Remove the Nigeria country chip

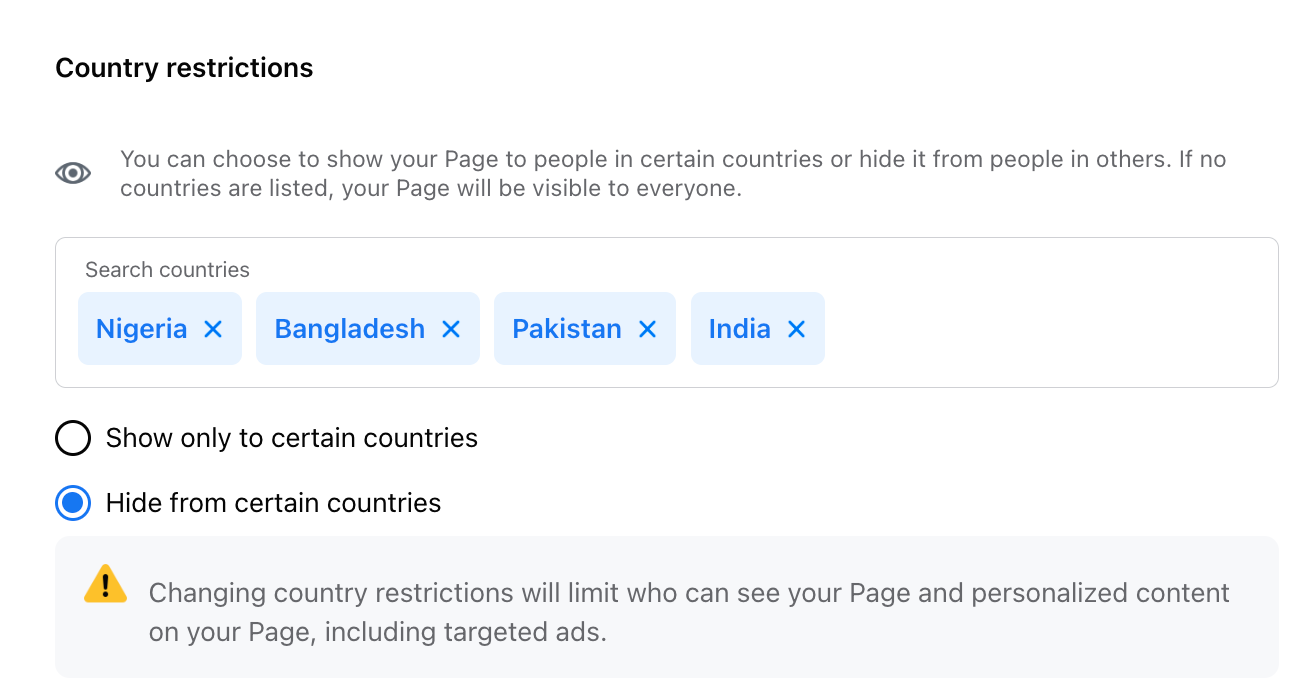click(213, 329)
